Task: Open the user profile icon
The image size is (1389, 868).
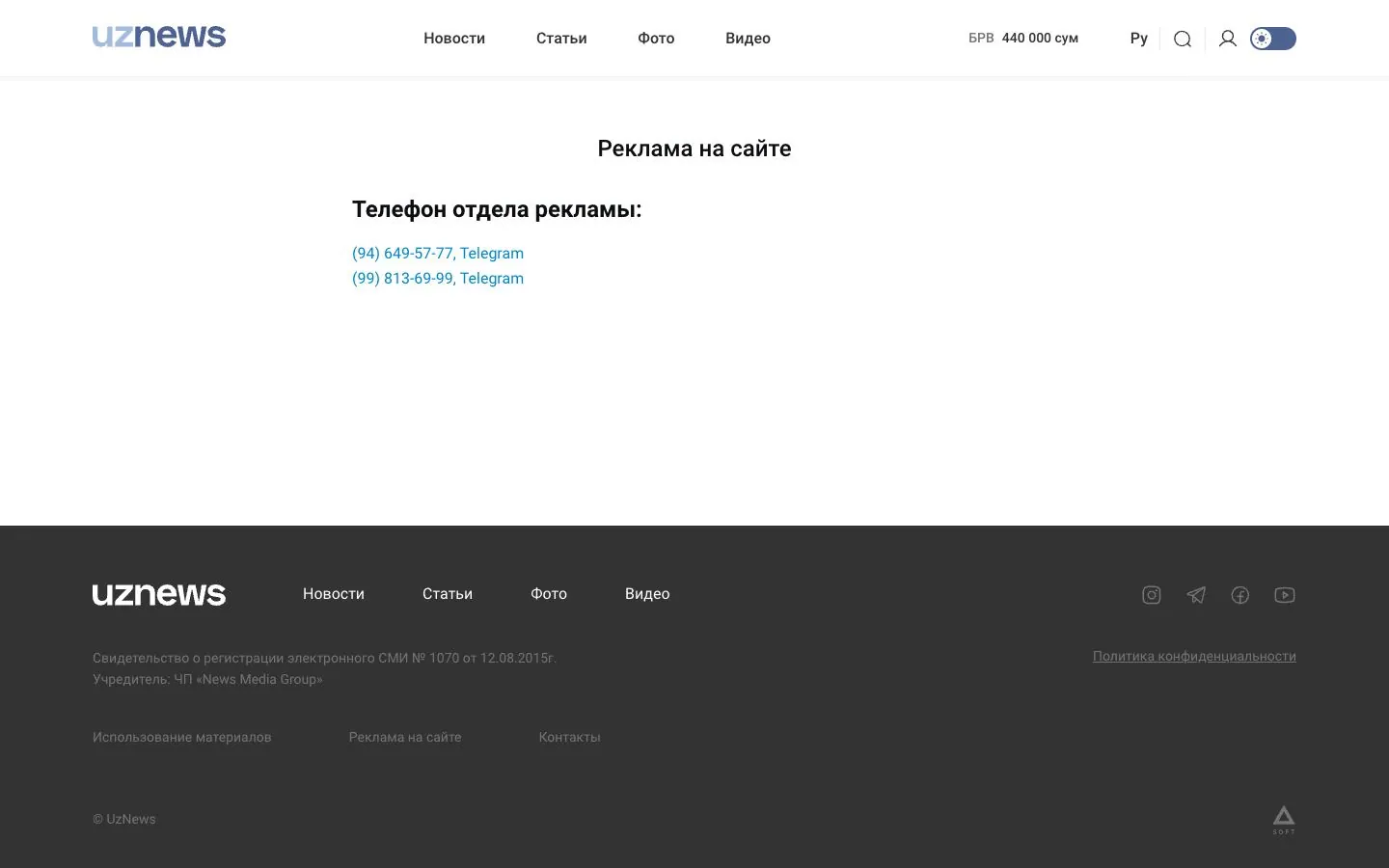Action: tap(1228, 39)
